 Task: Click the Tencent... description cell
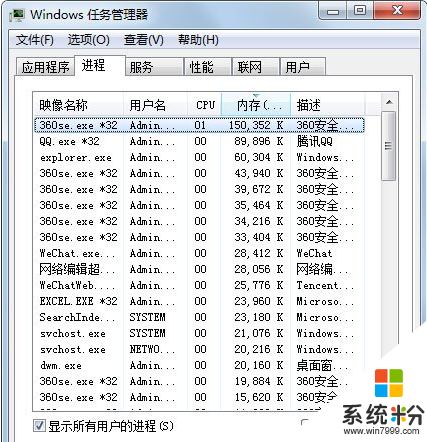pyautogui.click(x=325, y=285)
